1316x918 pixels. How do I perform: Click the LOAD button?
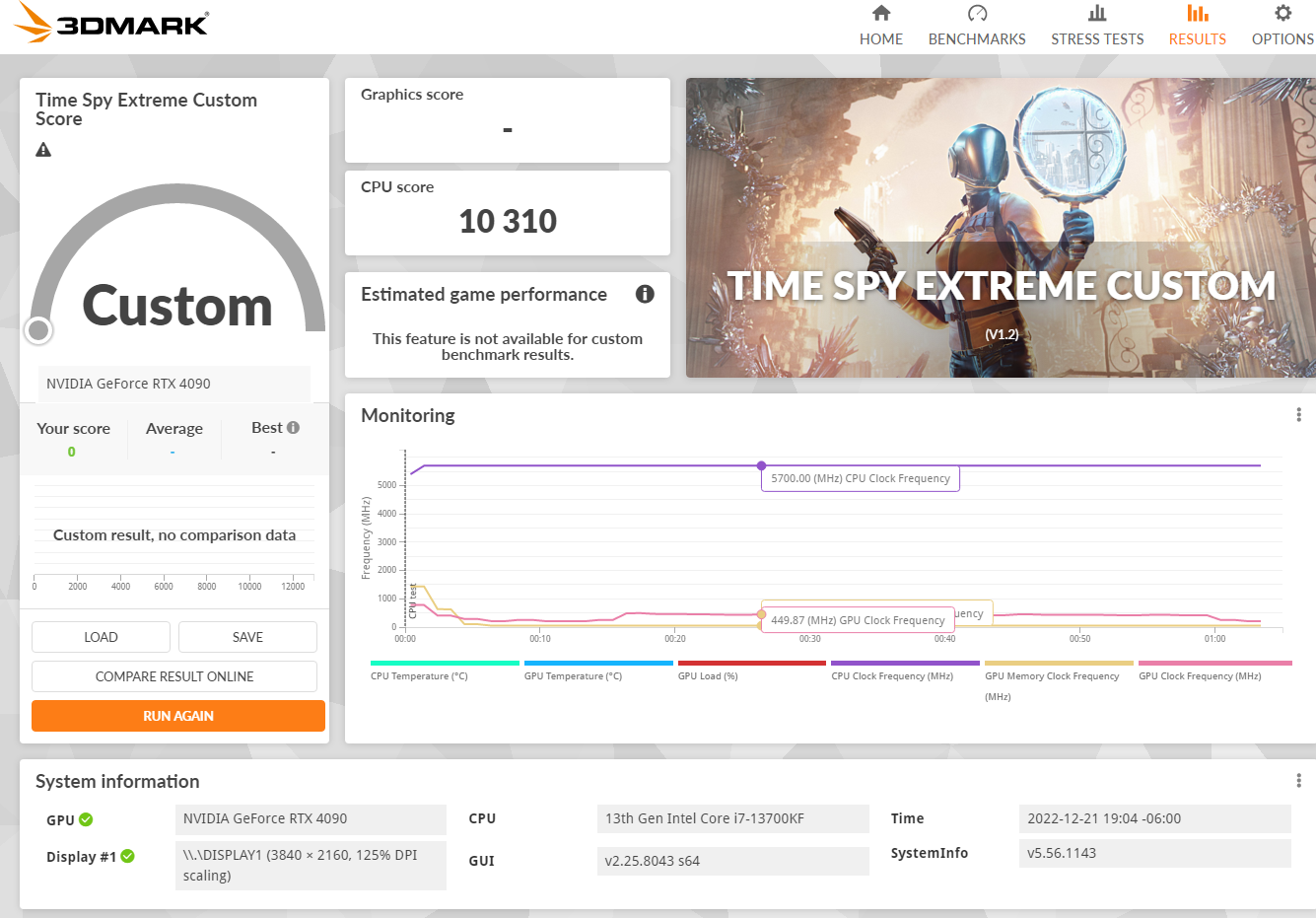tap(101, 637)
